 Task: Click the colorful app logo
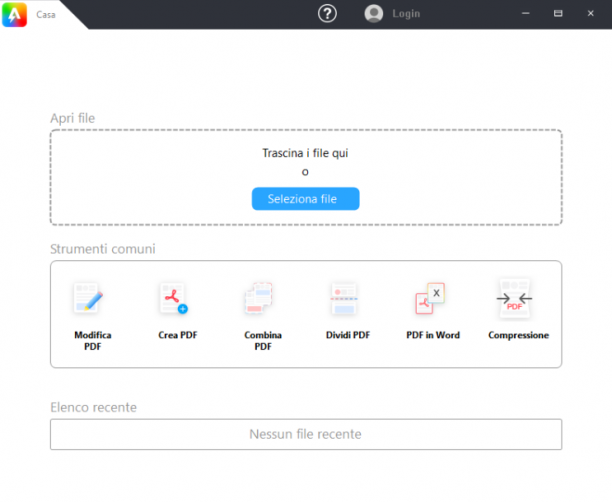pos(14,14)
